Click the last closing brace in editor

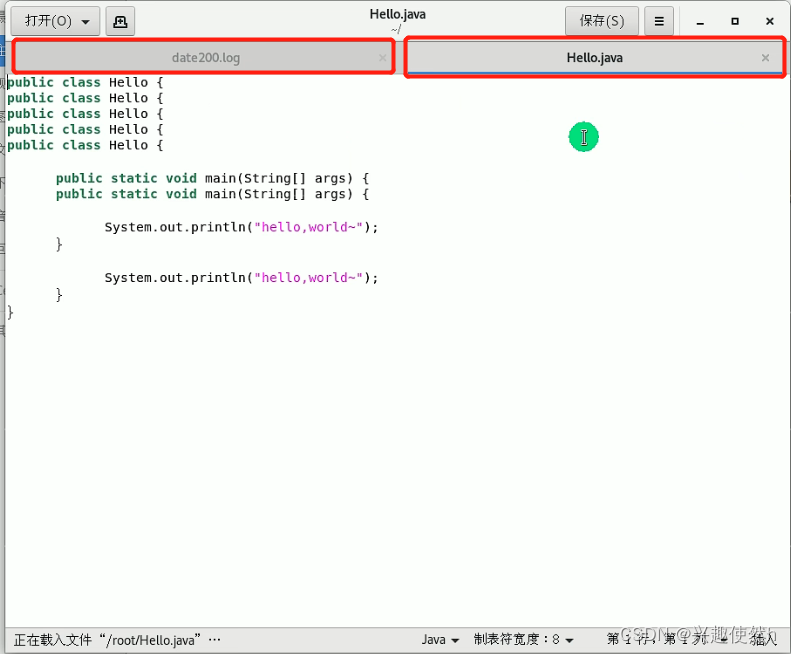pos(11,312)
